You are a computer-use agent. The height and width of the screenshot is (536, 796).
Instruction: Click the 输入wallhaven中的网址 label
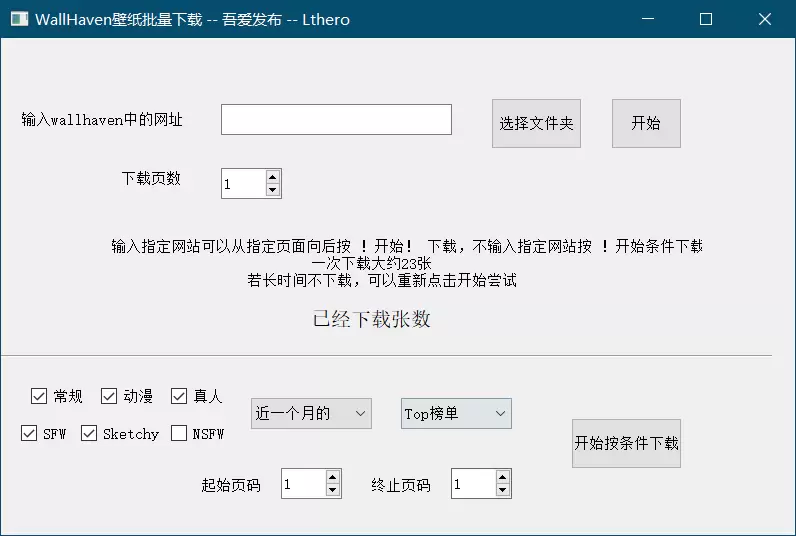pos(102,120)
